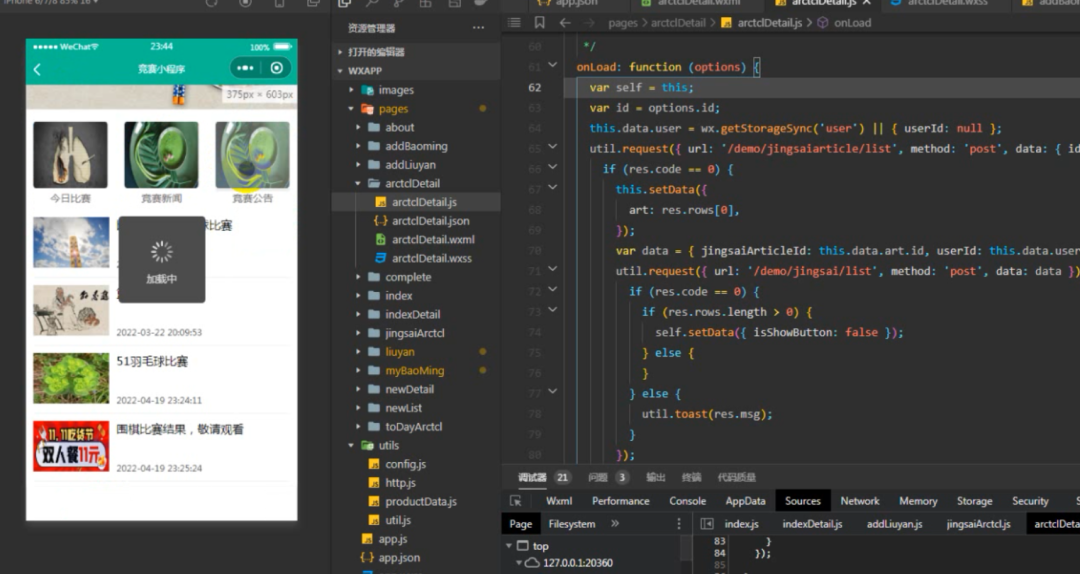The height and width of the screenshot is (574, 1080).
Task: Open arctclDetail.wxml file
Action: 433,239
